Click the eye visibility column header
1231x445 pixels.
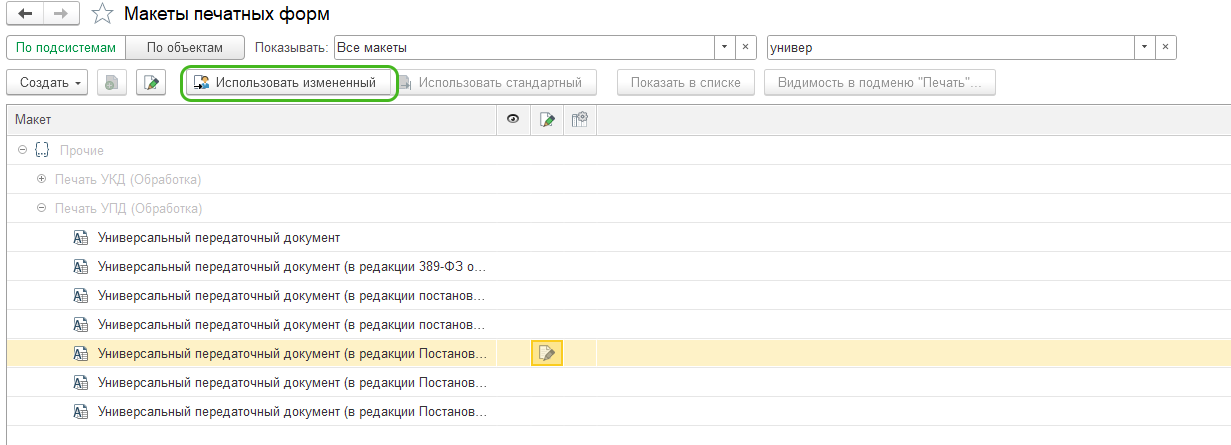(513, 120)
